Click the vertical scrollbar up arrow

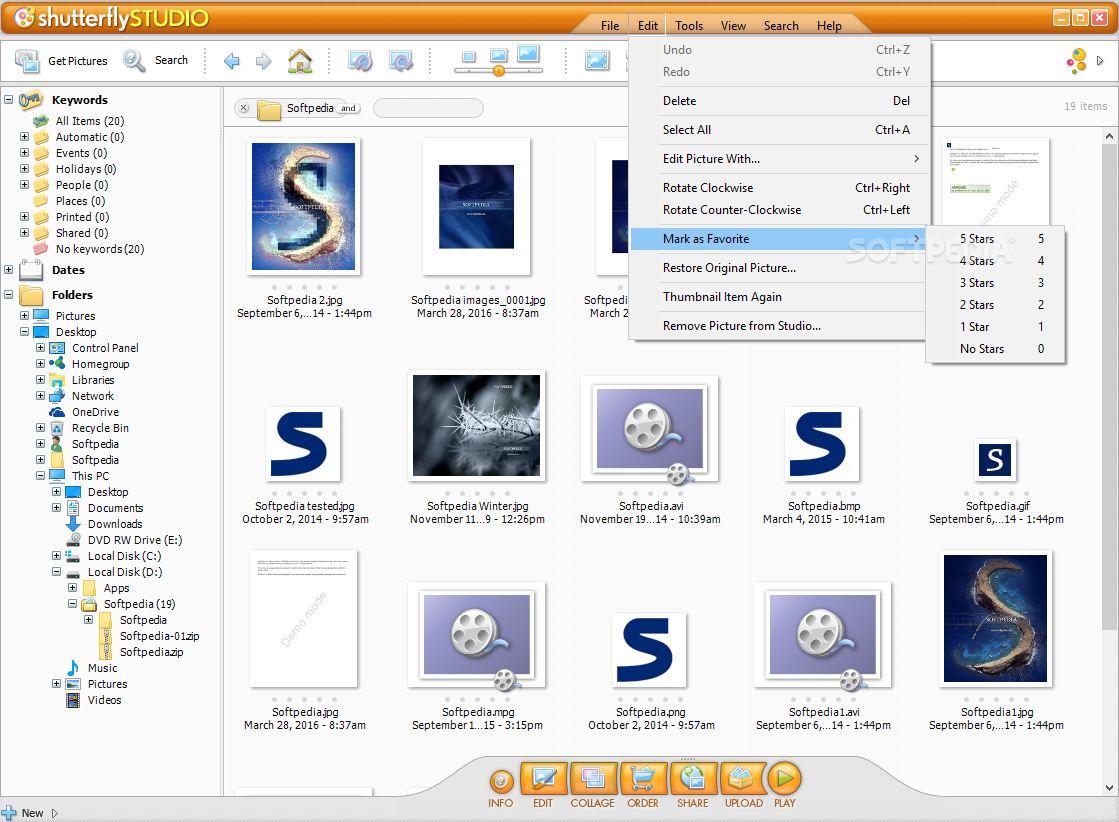coord(1109,136)
